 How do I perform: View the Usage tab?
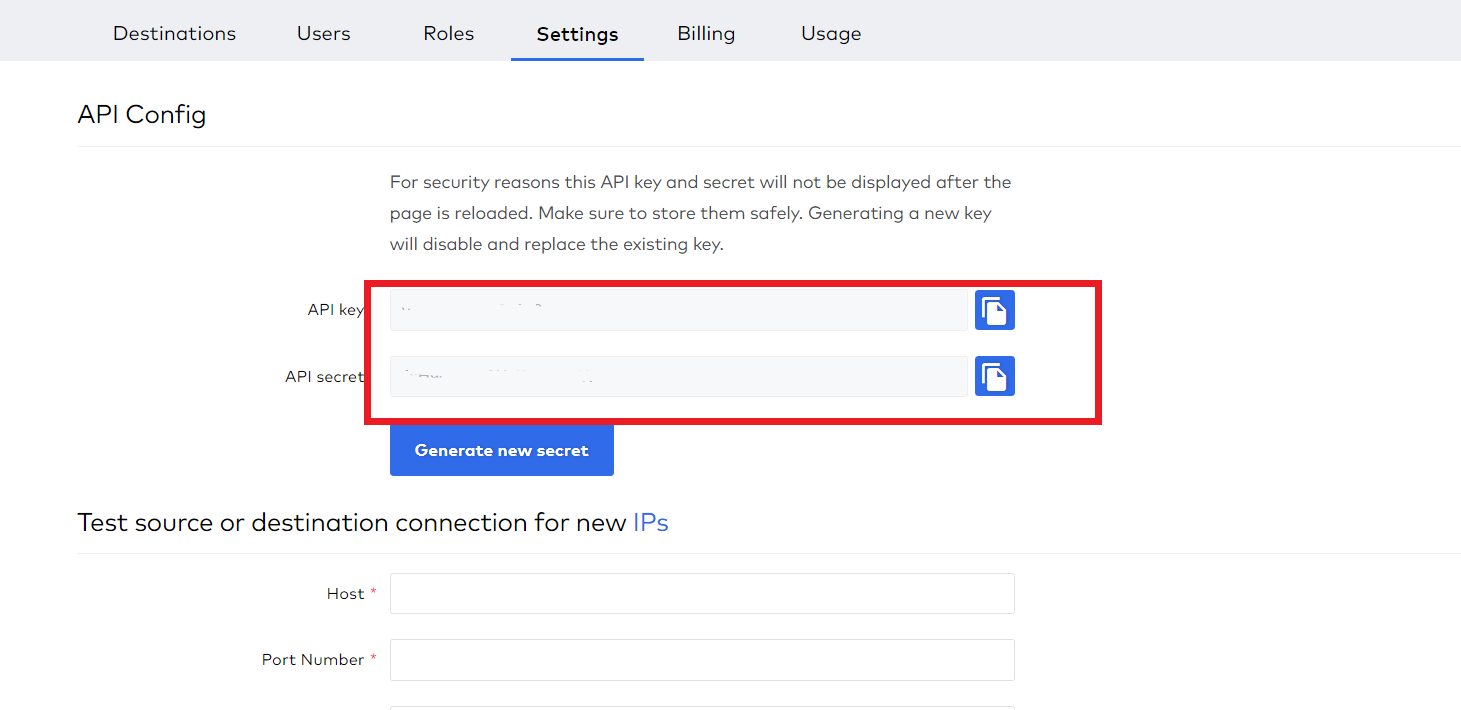point(830,33)
